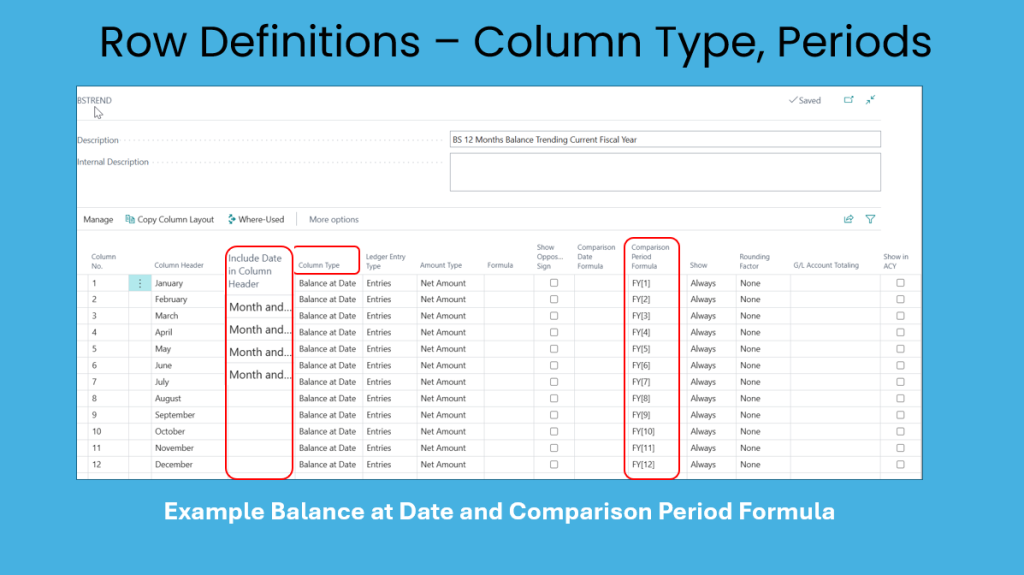Open the three-dot menu on the January row
Image resolution: width=1024 pixels, height=575 pixels.
[x=139, y=283]
